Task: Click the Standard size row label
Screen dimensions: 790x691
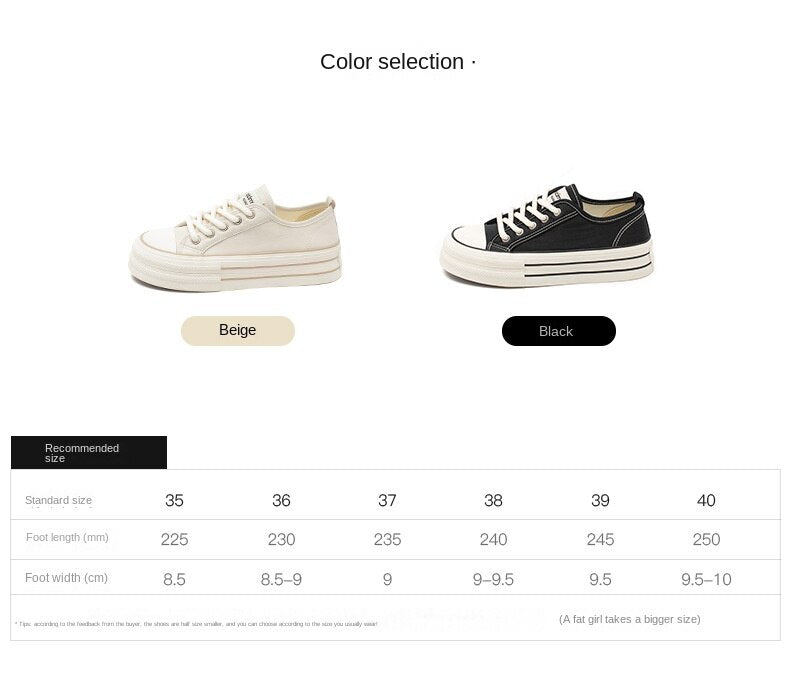Action: [58, 500]
